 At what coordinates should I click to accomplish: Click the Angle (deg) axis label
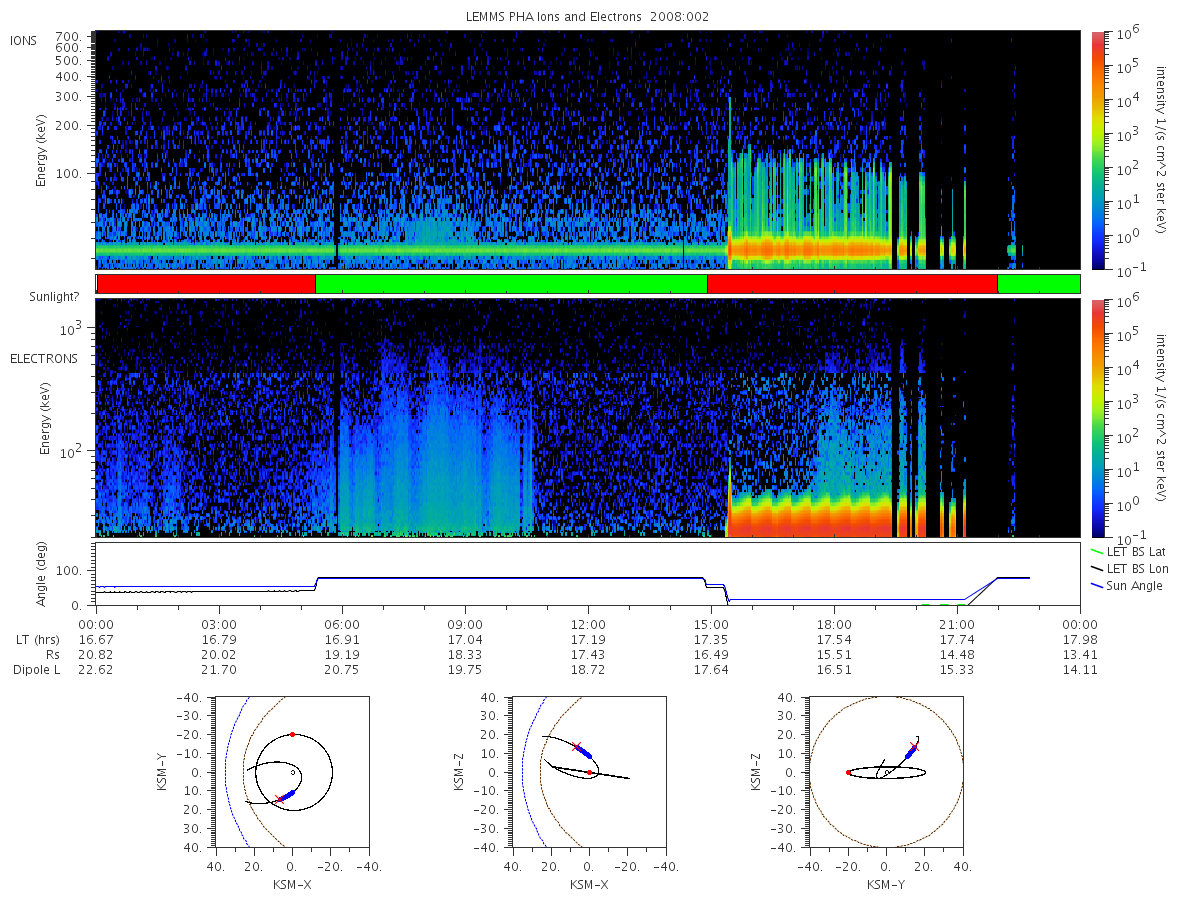[x=45, y=573]
